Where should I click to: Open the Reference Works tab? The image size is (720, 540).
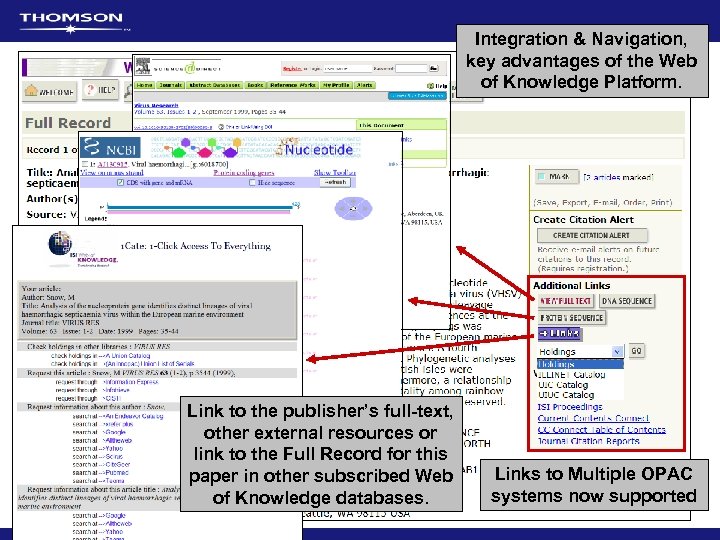[293, 85]
